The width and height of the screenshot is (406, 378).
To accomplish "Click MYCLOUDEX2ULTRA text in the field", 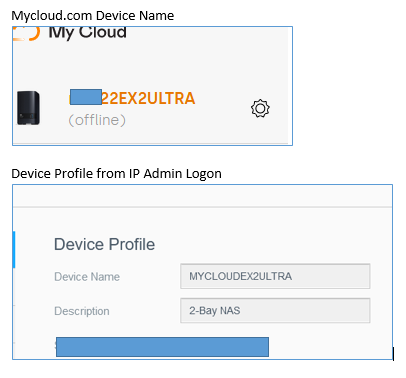I will click(240, 276).
